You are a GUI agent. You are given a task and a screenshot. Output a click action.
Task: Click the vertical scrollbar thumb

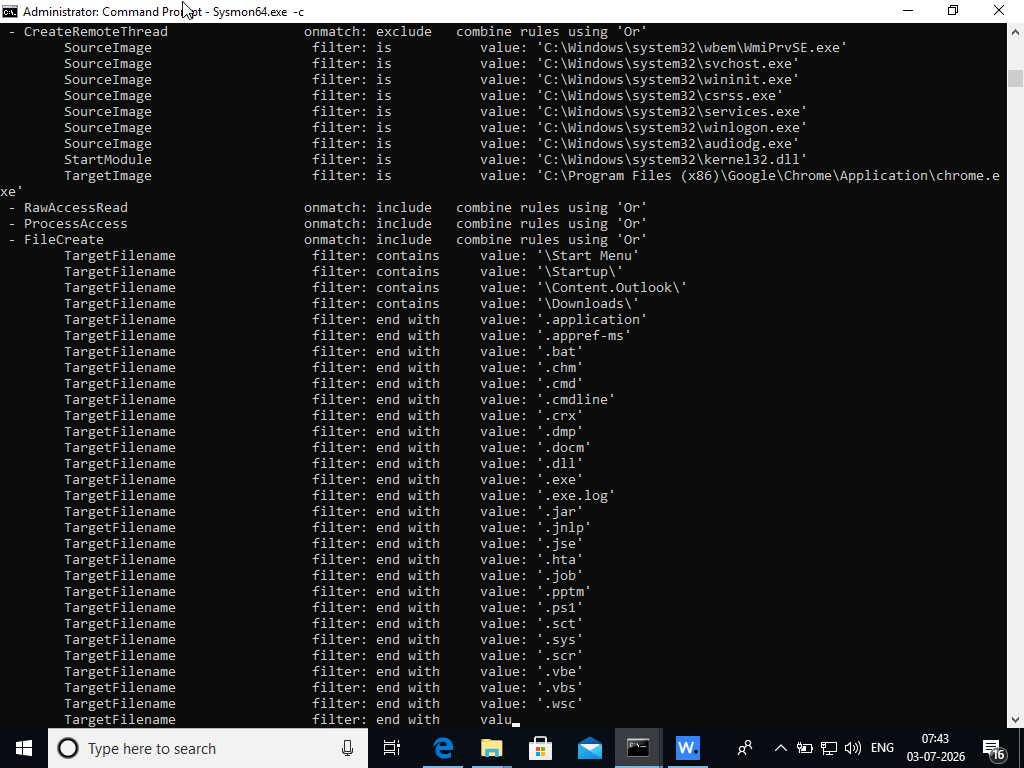[x=1015, y=78]
